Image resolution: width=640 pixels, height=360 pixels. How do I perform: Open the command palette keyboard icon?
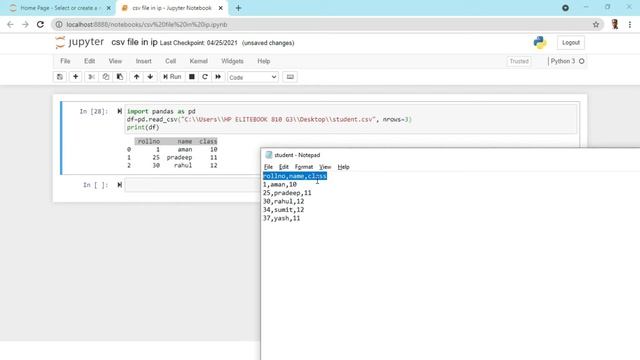(x=290, y=77)
